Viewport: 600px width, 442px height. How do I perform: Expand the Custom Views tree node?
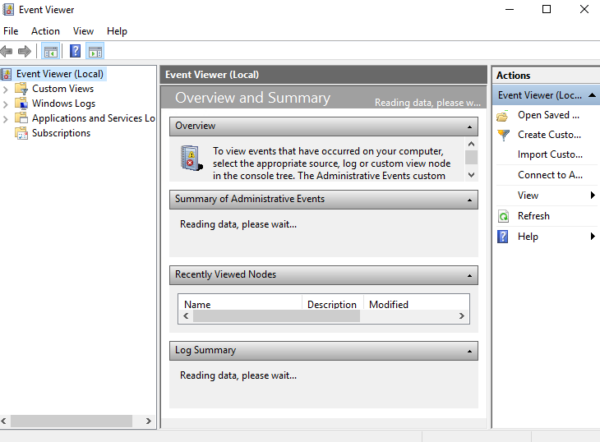tap(6, 89)
